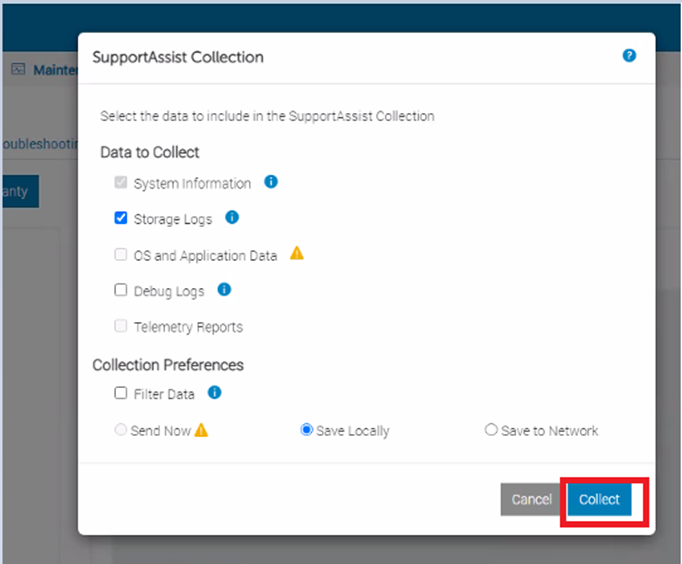Click info icon next to System Information

pyautogui.click(x=271, y=182)
